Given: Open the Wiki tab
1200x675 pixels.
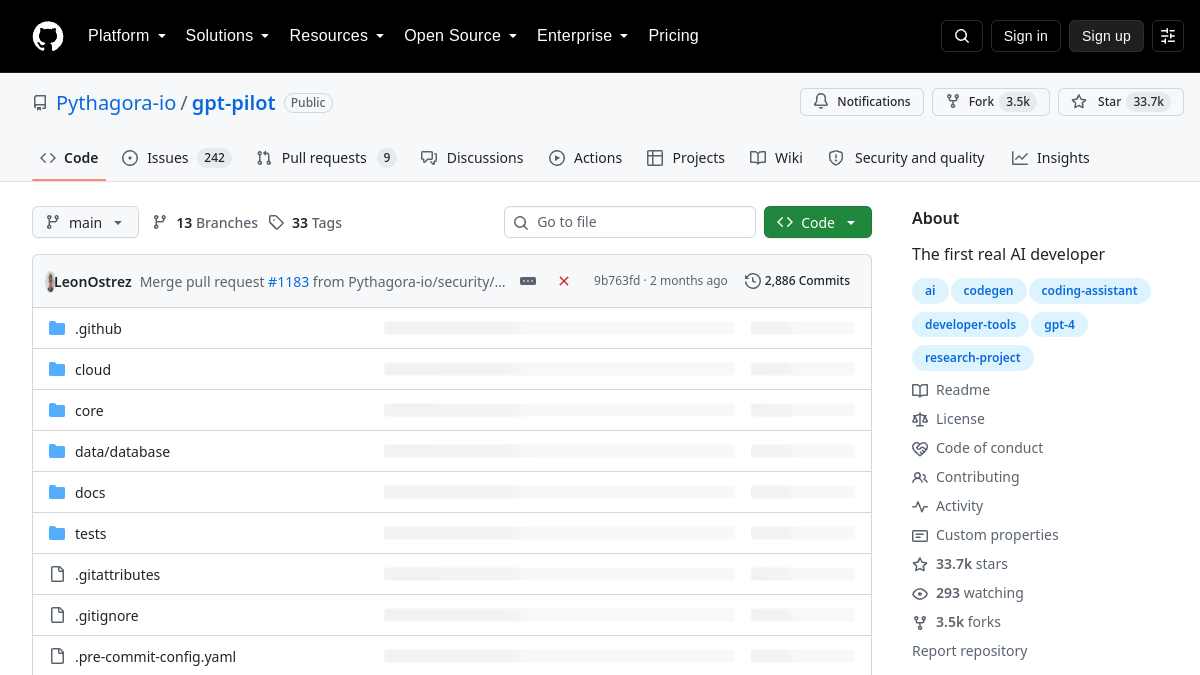Looking at the screenshot, I should [776, 158].
